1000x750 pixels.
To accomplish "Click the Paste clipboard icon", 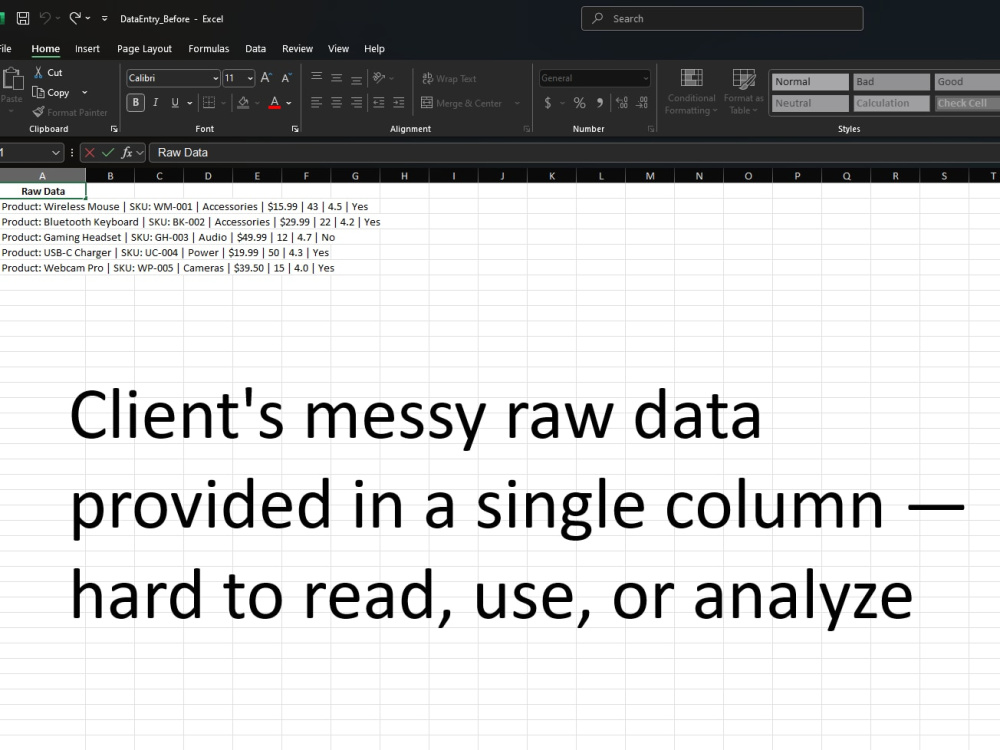I will pos(12,80).
